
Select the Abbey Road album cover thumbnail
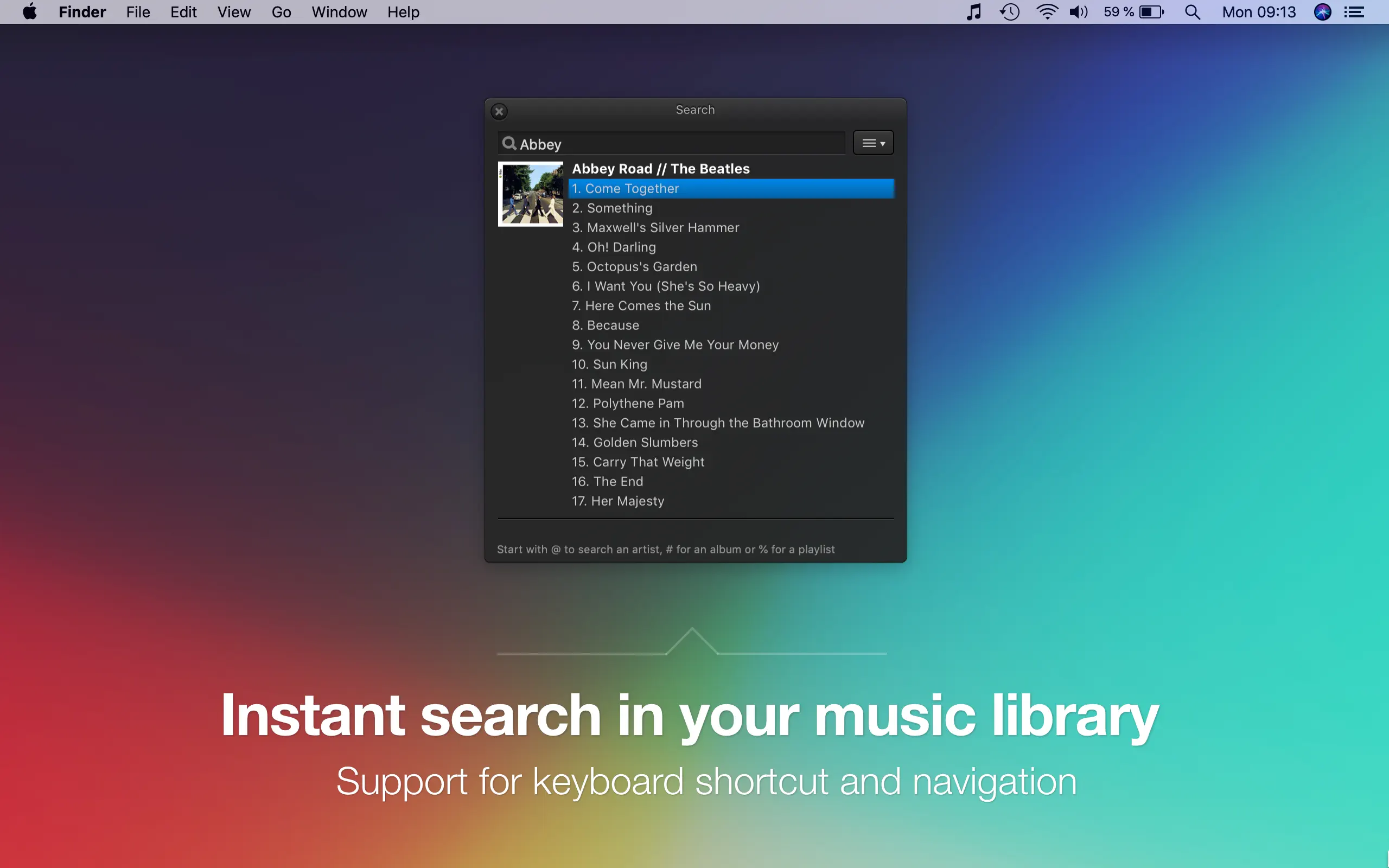(x=530, y=194)
